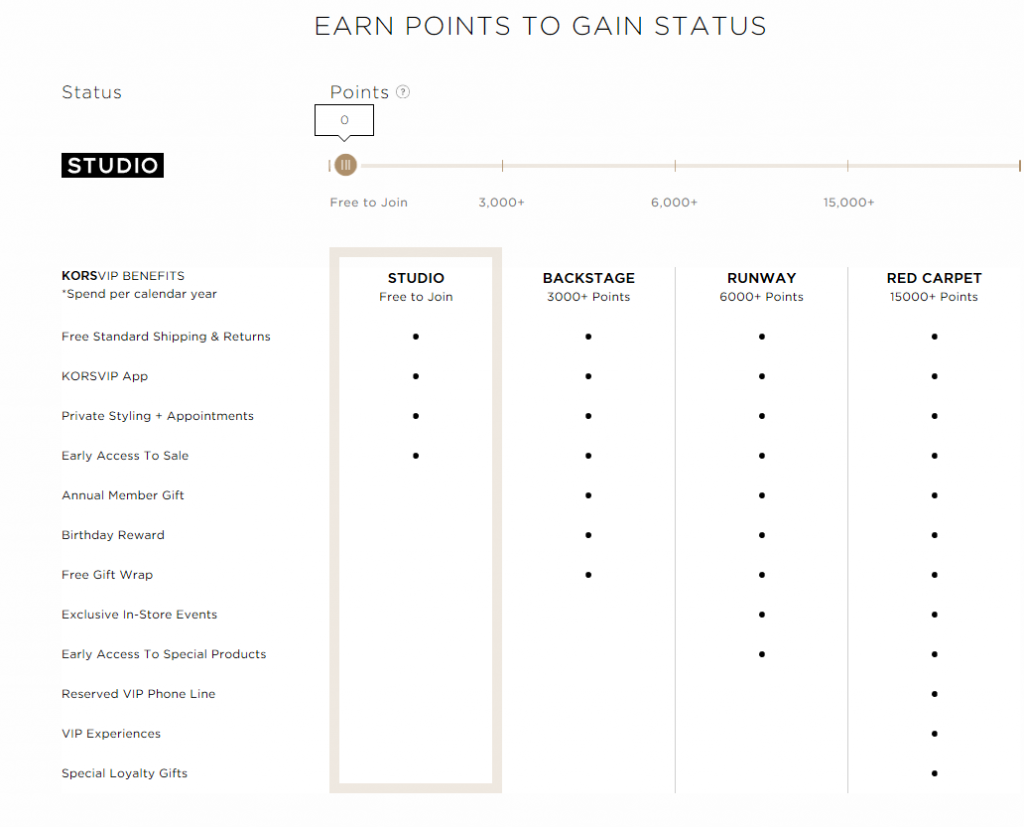The image size is (1024, 827).
Task: Click the Points help question mark icon
Action: tap(403, 92)
